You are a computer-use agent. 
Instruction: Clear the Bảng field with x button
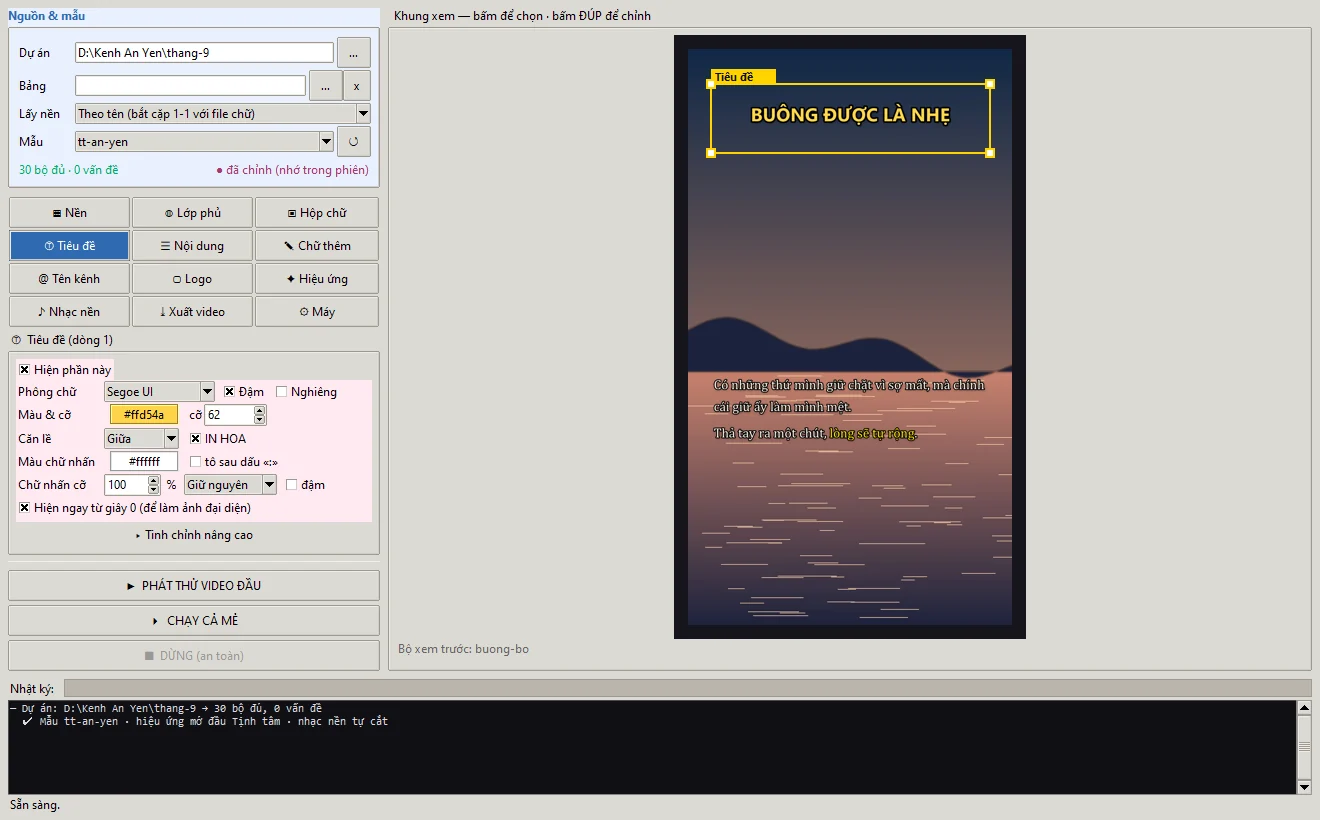coord(357,86)
